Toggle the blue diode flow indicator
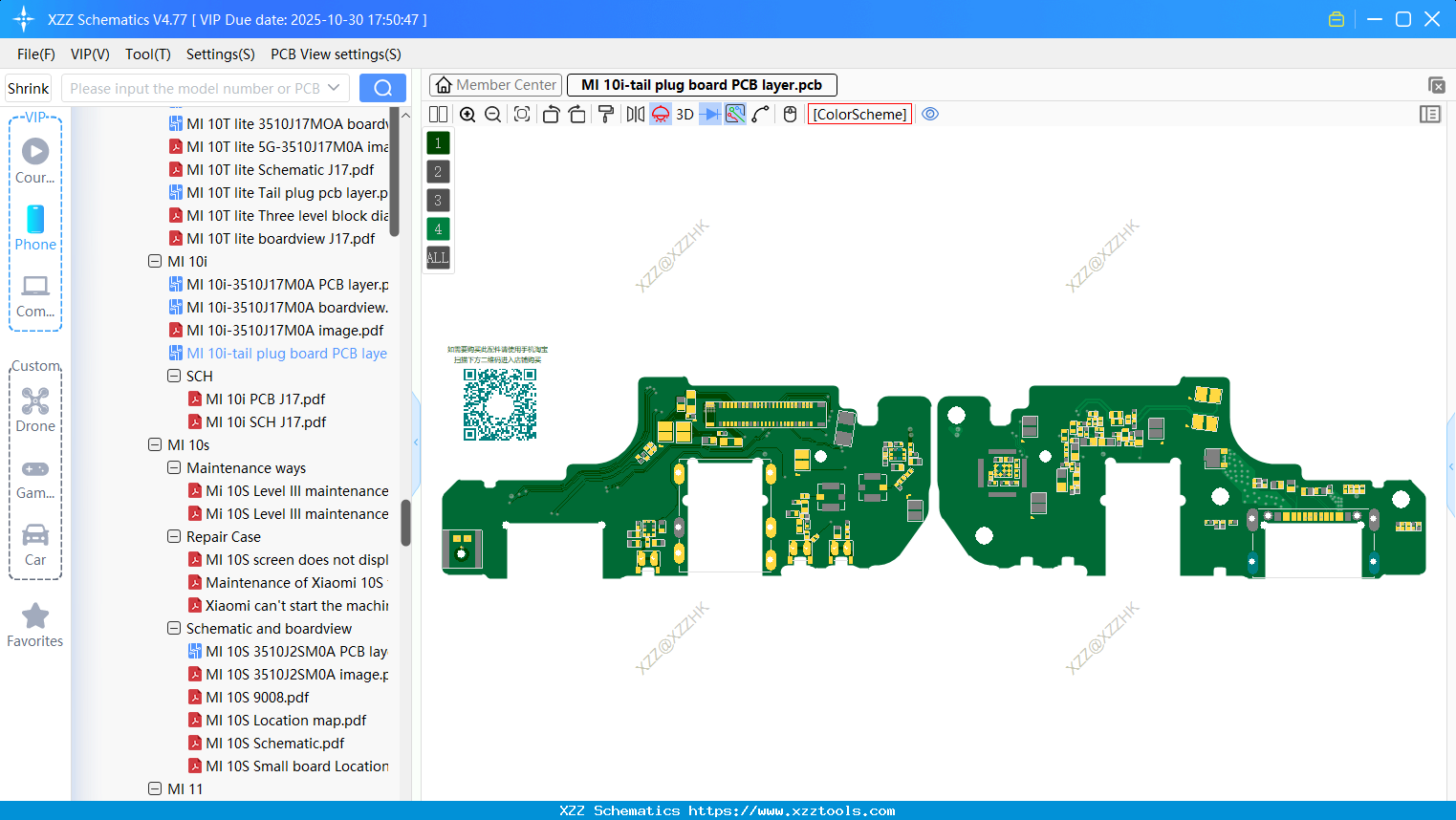The width and height of the screenshot is (1456, 820). pos(709,114)
